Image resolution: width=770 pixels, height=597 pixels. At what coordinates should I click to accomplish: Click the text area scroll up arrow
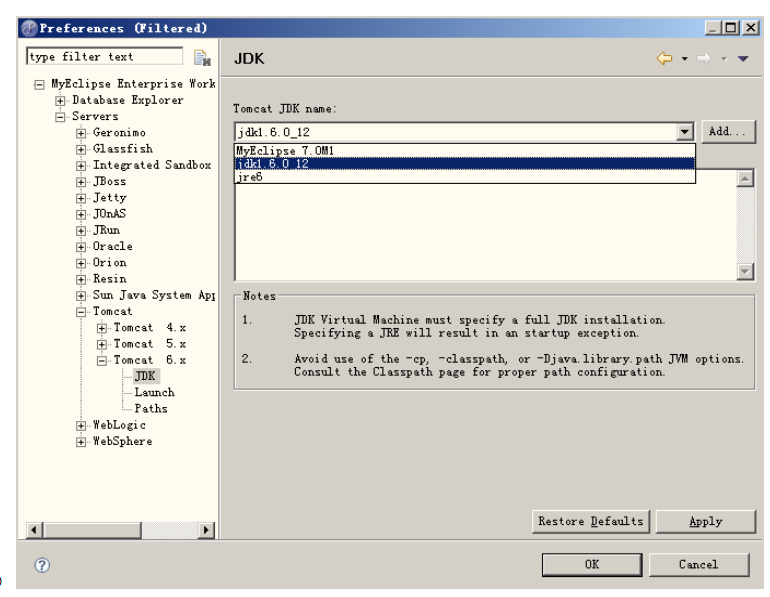(745, 178)
